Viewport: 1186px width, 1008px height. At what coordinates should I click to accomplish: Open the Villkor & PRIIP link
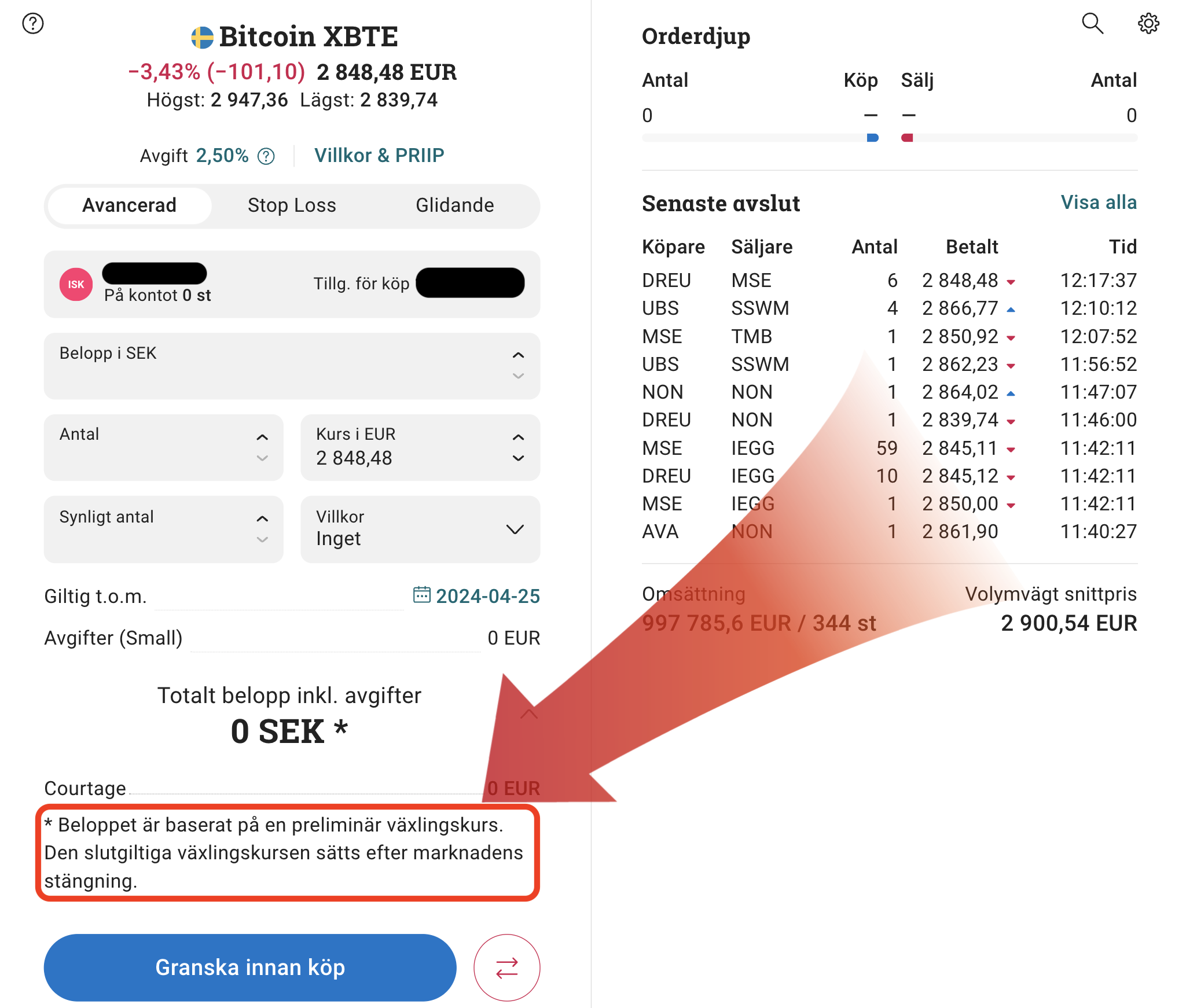(x=379, y=156)
